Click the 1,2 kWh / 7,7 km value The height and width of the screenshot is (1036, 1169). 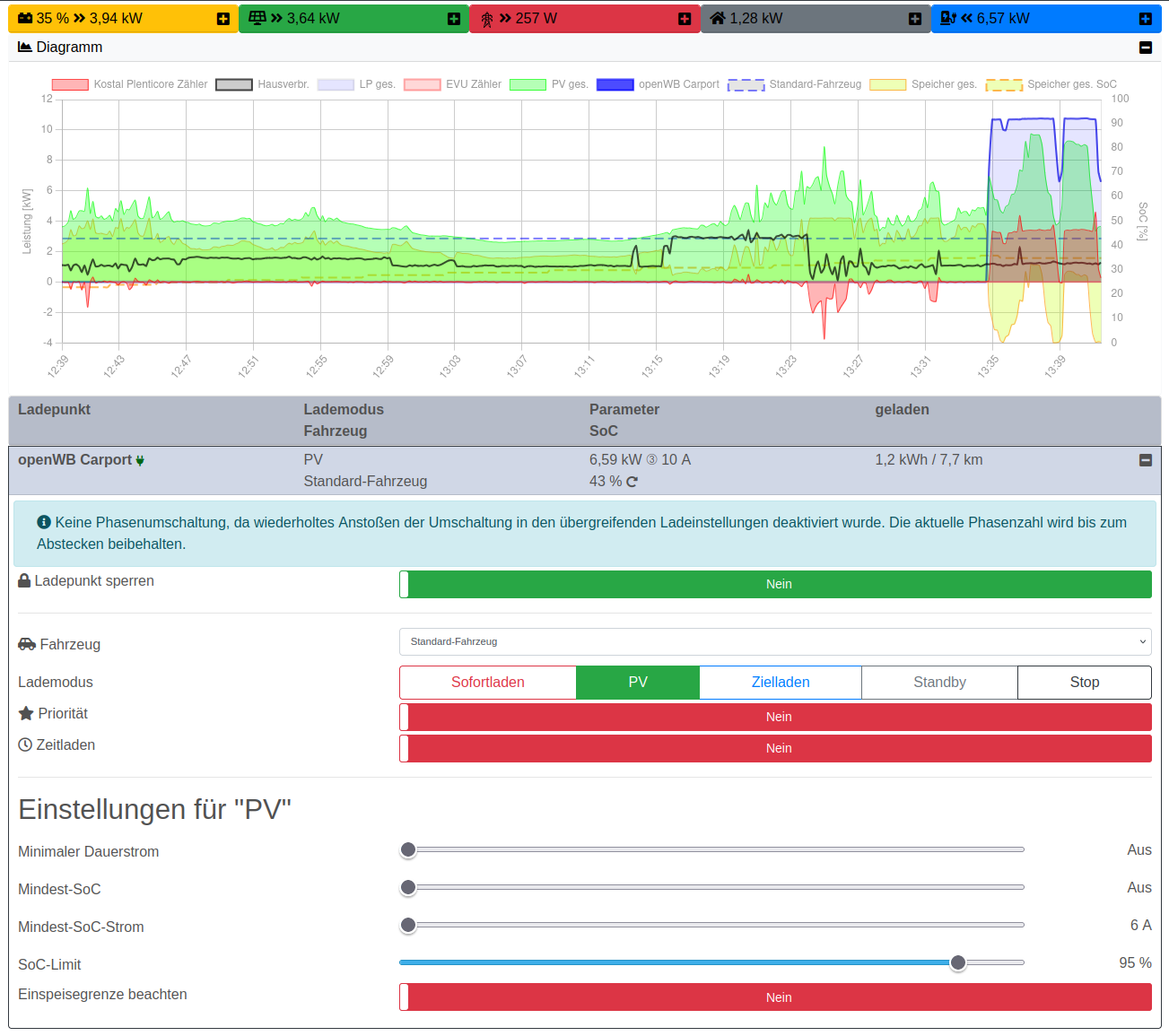tap(929, 459)
